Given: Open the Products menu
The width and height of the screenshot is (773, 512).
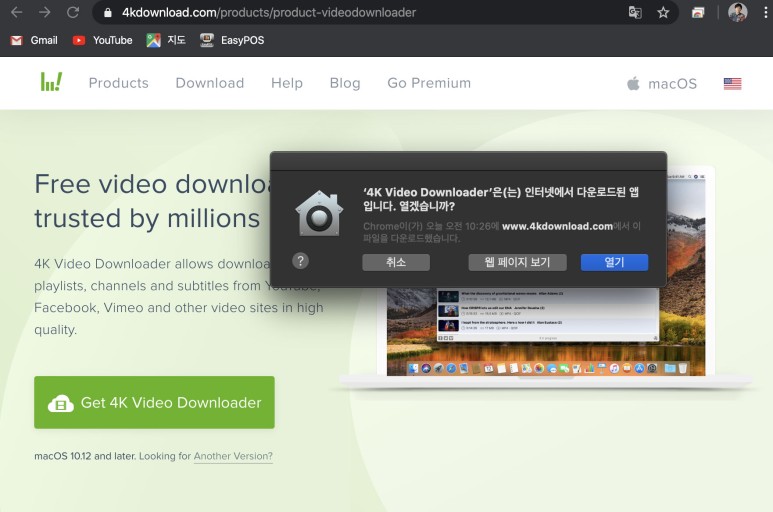Looking at the screenshot, I should point(118,83).
